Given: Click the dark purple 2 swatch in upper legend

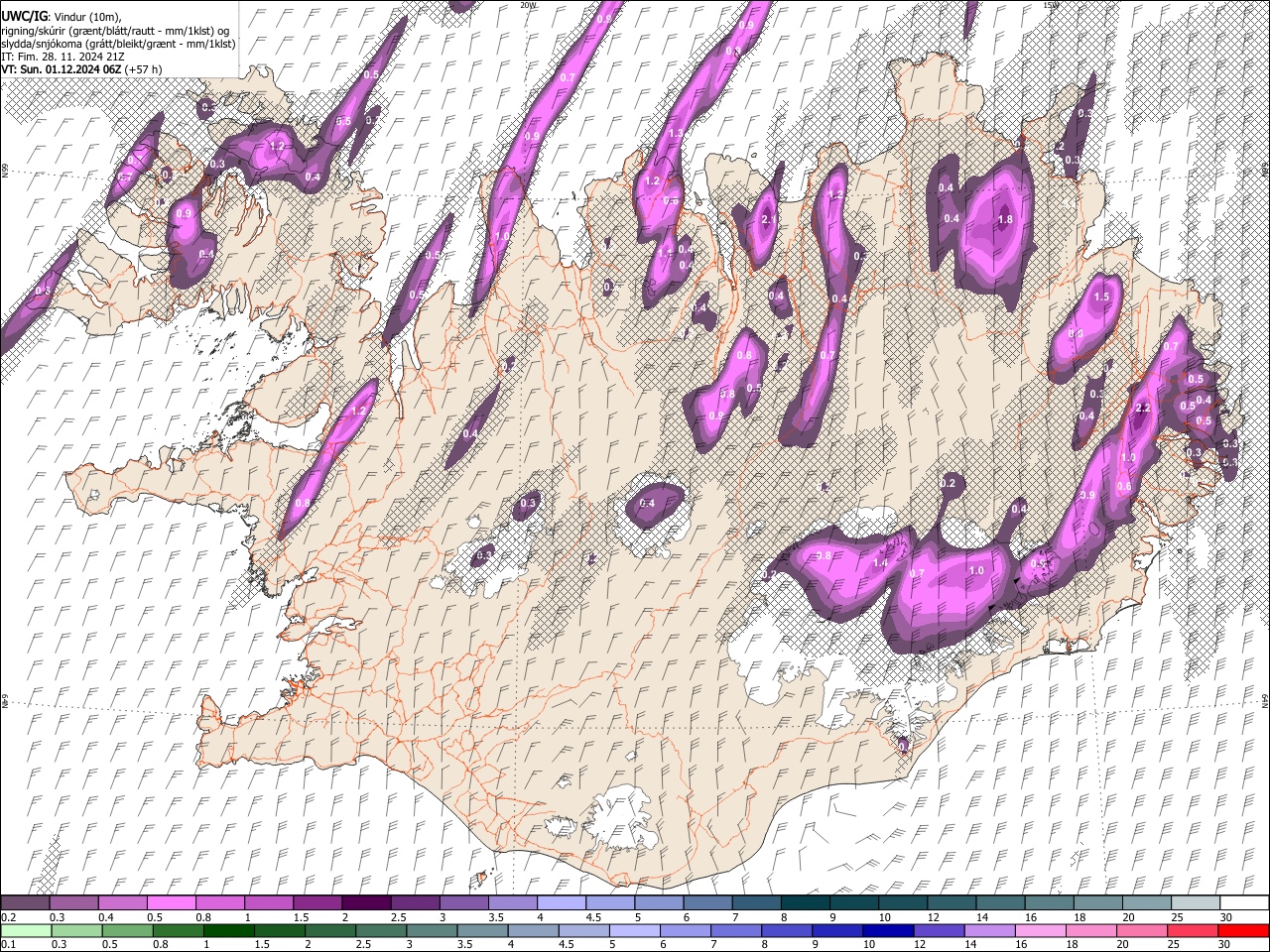Looking at the screenshot, I should (365, 902).
